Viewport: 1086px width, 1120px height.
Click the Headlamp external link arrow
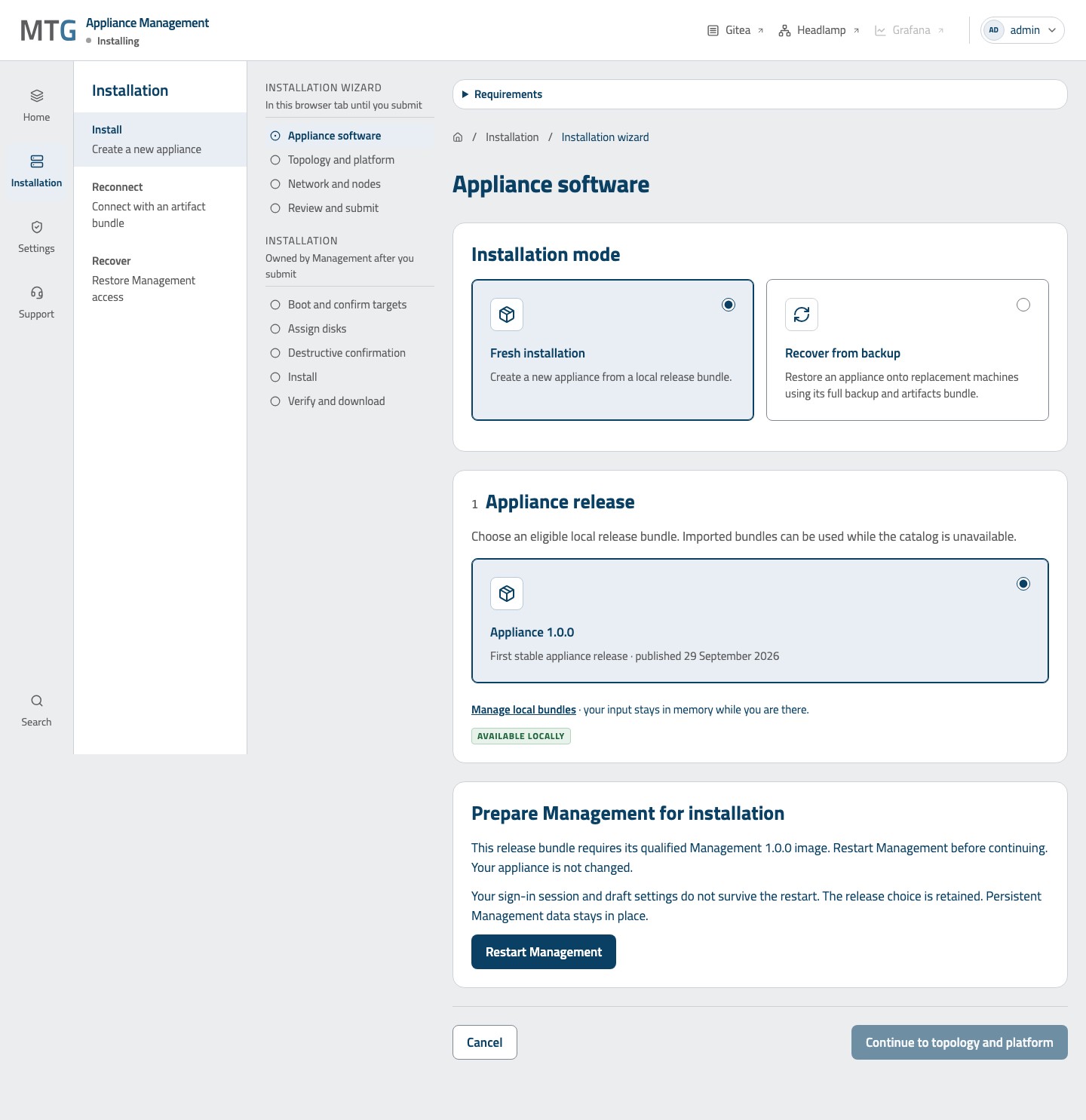point(856,31)
